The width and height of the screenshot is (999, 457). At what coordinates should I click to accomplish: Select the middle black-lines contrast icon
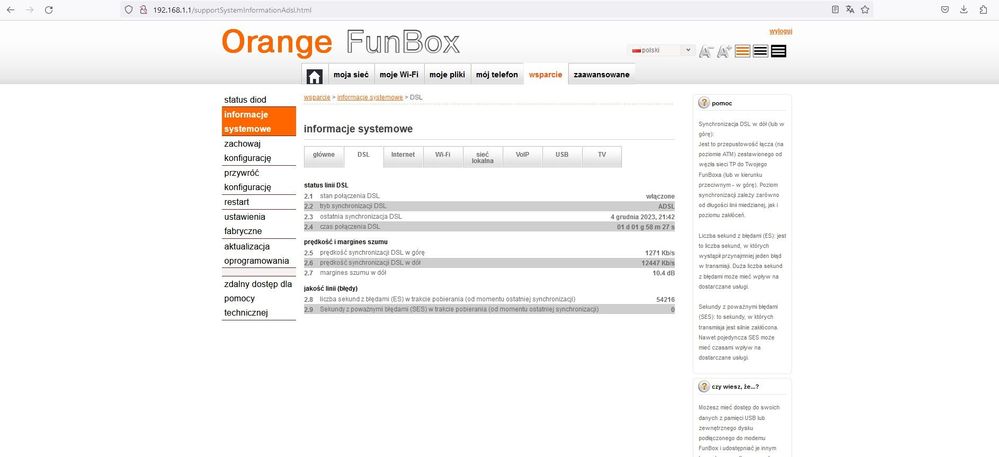coord(760,51)
